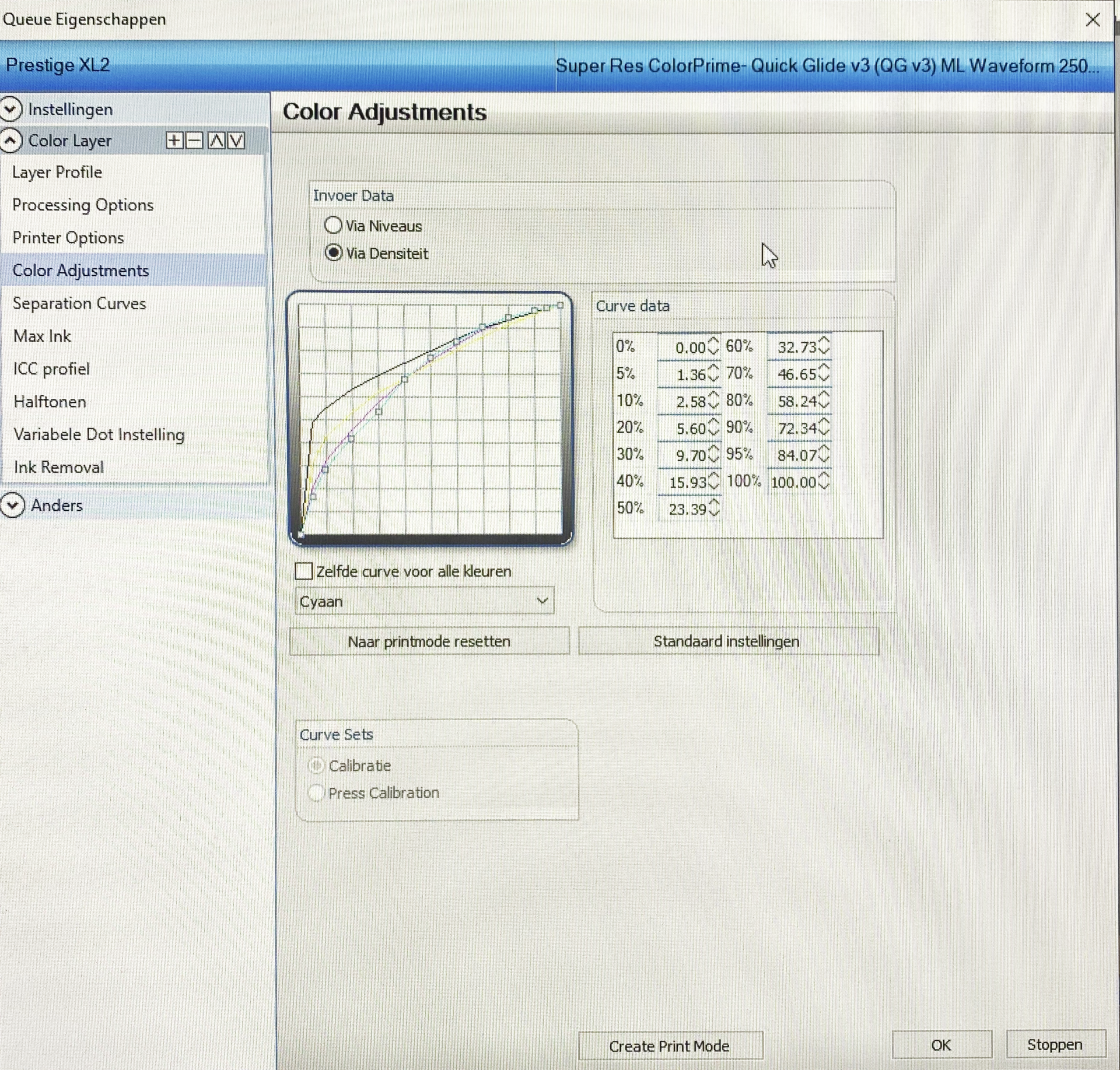This screenshot has height=1070, width=1120.
Task: Expand the Instellingen section with the chevron
Action: point(11,109)
